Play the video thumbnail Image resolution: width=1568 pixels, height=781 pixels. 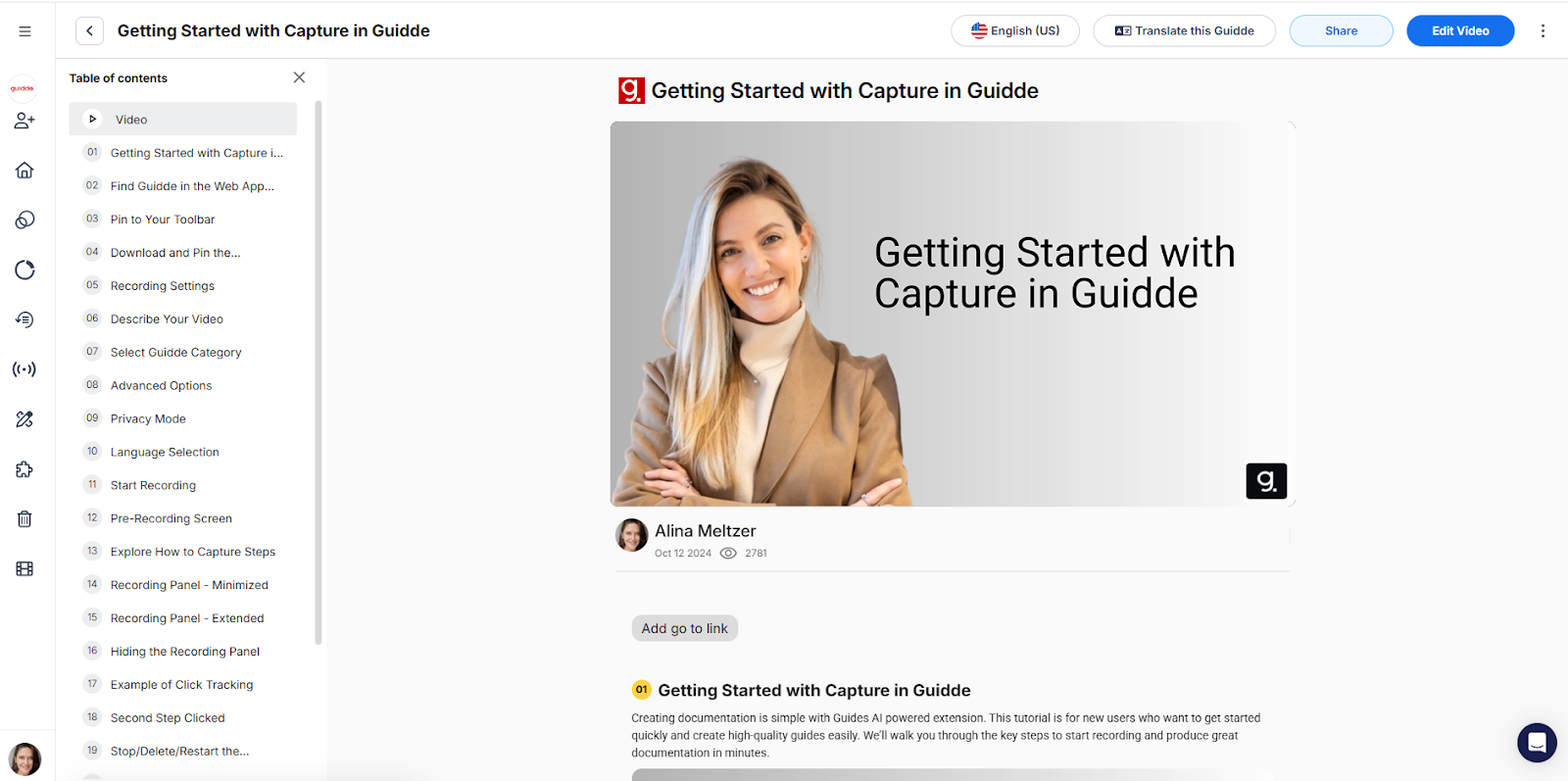[952, 314]
